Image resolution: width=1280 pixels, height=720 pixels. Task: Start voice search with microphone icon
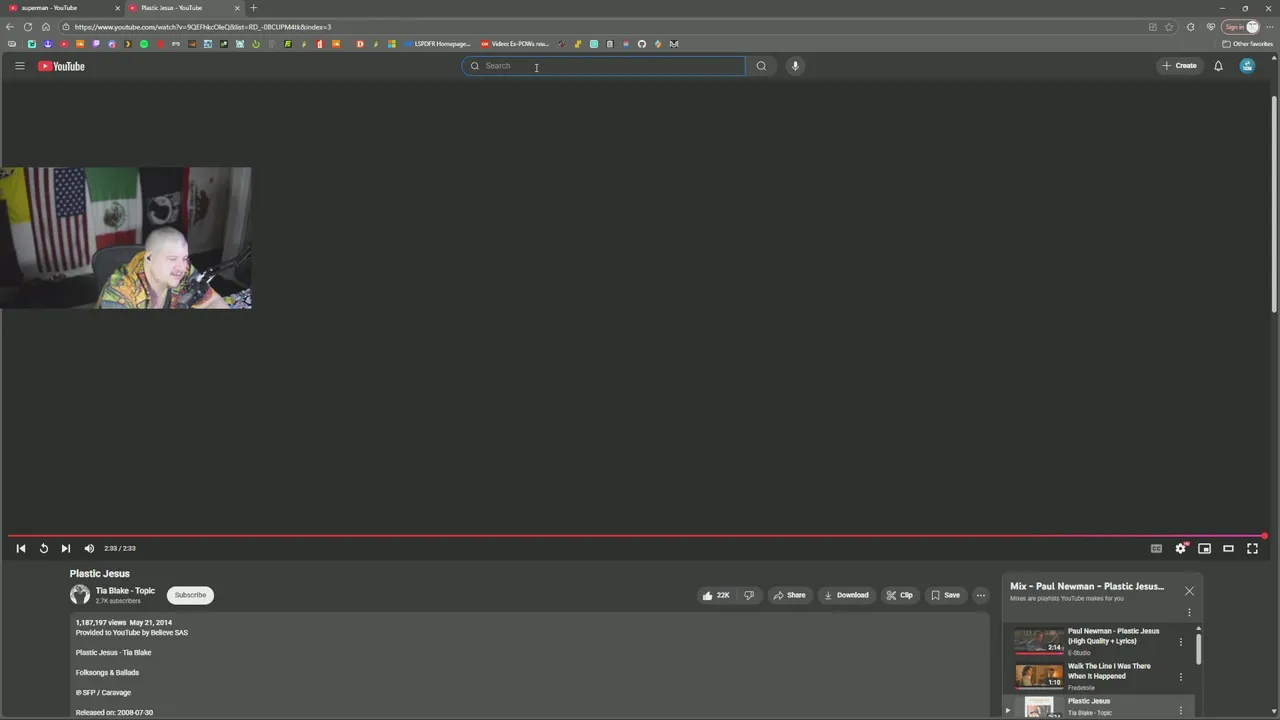click(x=795, y=66)
